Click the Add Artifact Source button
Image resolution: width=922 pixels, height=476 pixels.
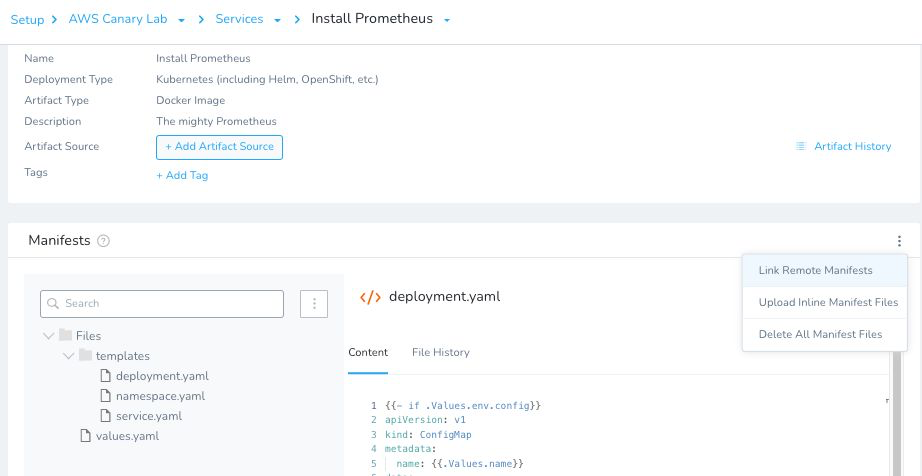(x=219, y=147)
